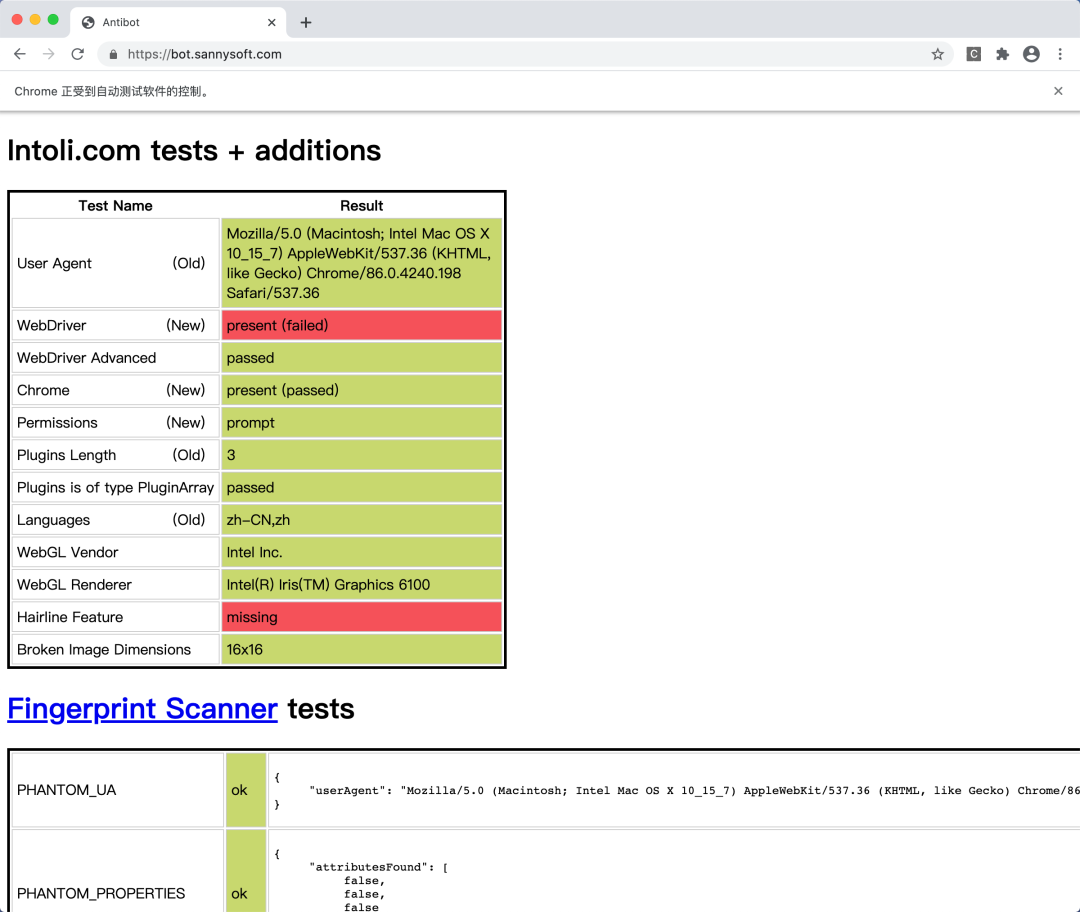Click the 'Hairline Feature' test name cell
The width and height of the screenshot is (1080, 912).
point(116,616)
